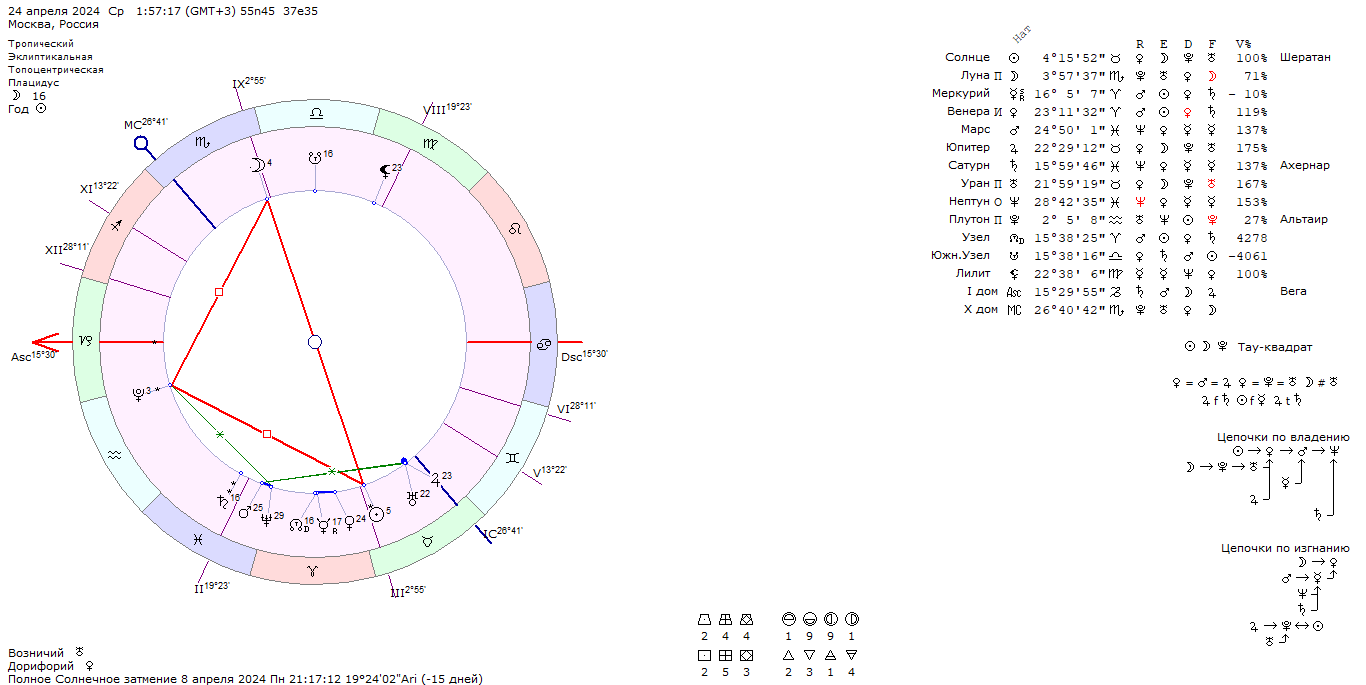The width and height of the screenshot is (1366, 685).
Task: Click the value 175% in Jupiter's row
Action: (x=1251, y=147)
